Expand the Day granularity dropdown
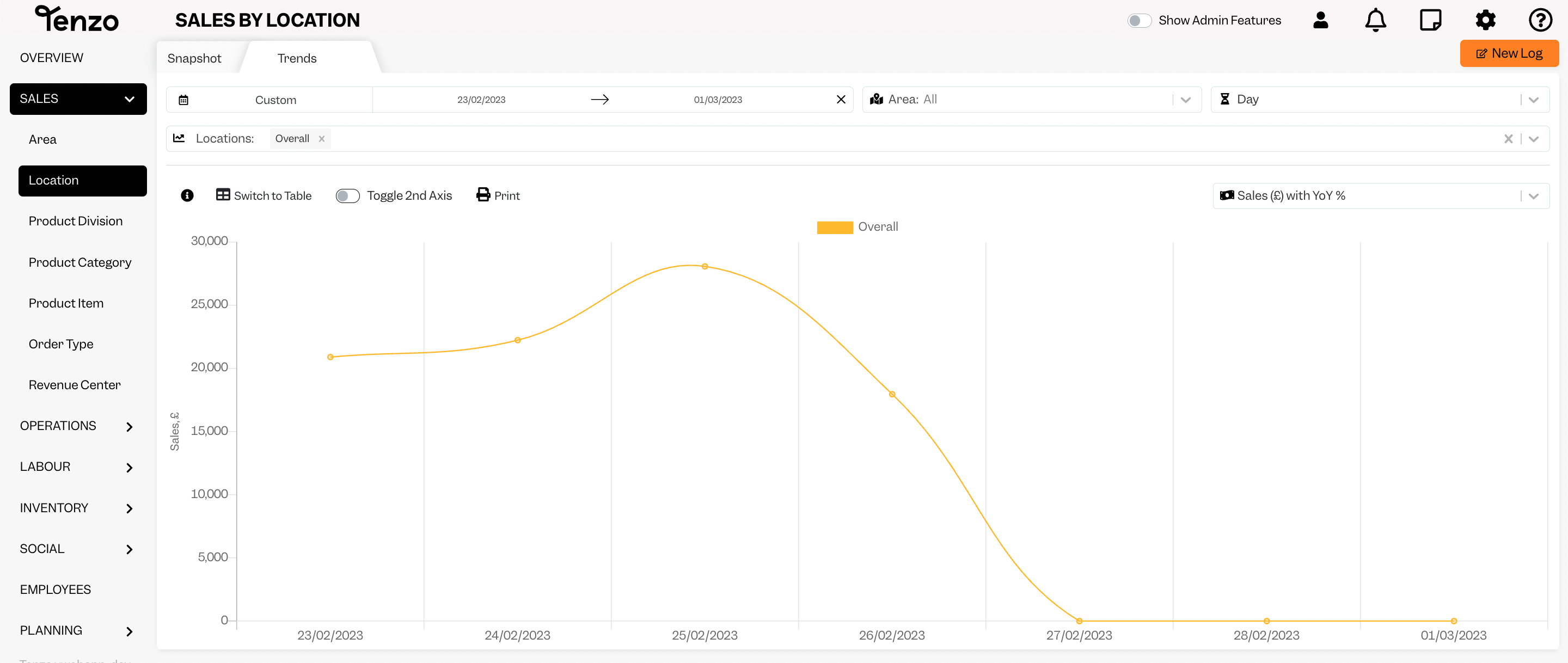1568x663 pixels. [x=1534, y=99]
